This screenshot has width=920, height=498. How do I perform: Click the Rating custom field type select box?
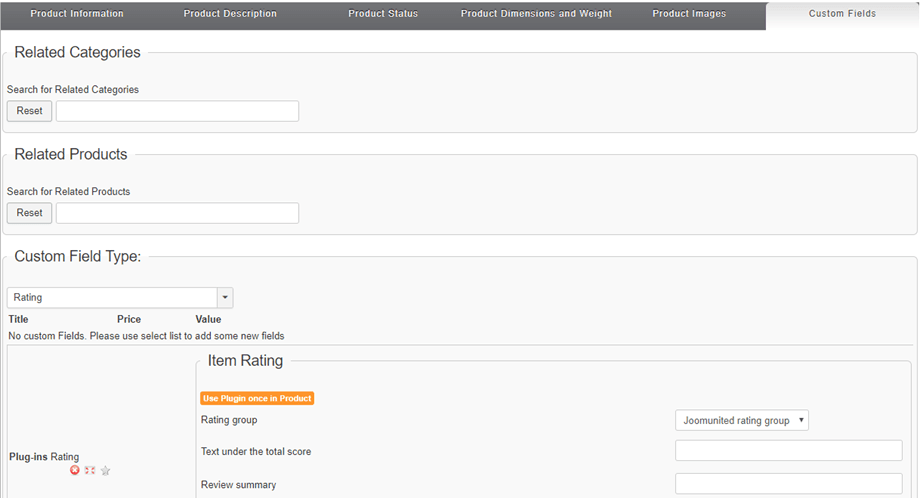pyautogui.click(x=112, y=297)
